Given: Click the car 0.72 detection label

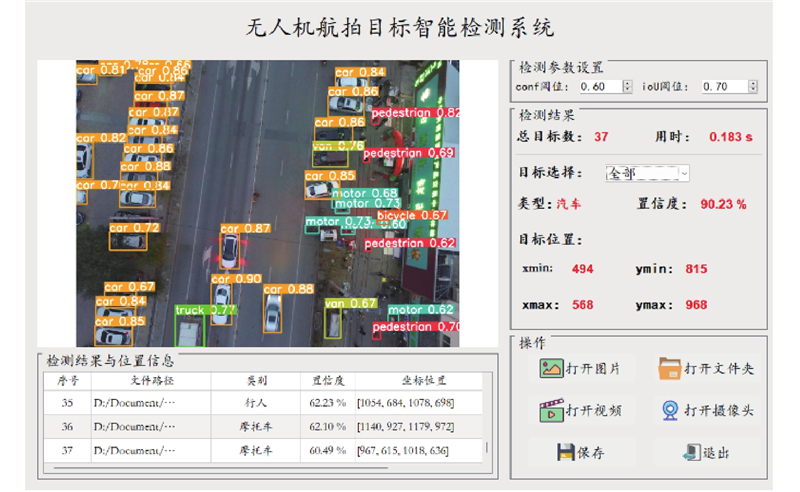Looking at the screenshot, I should tap(134, 228).
